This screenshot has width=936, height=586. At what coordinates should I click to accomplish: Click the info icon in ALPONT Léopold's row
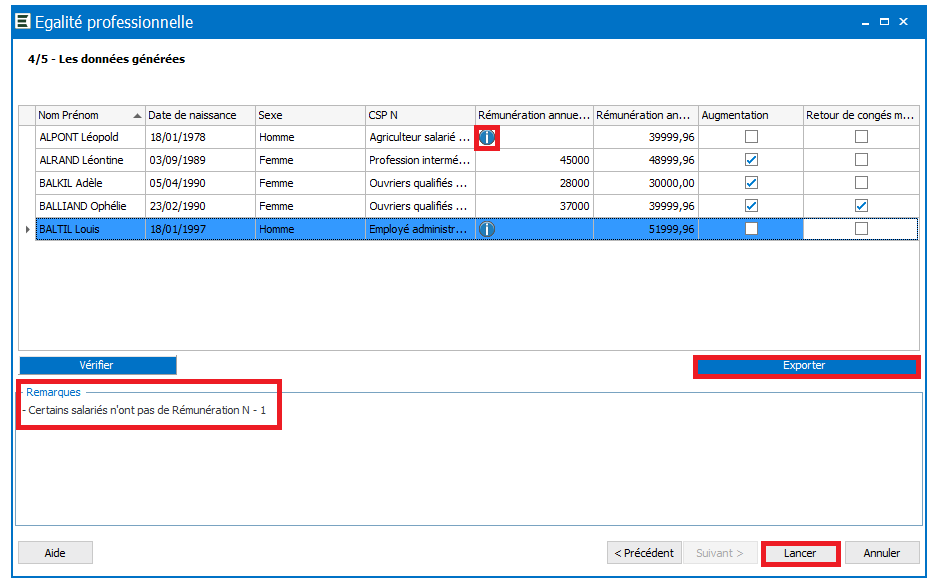tap(487, 137)
